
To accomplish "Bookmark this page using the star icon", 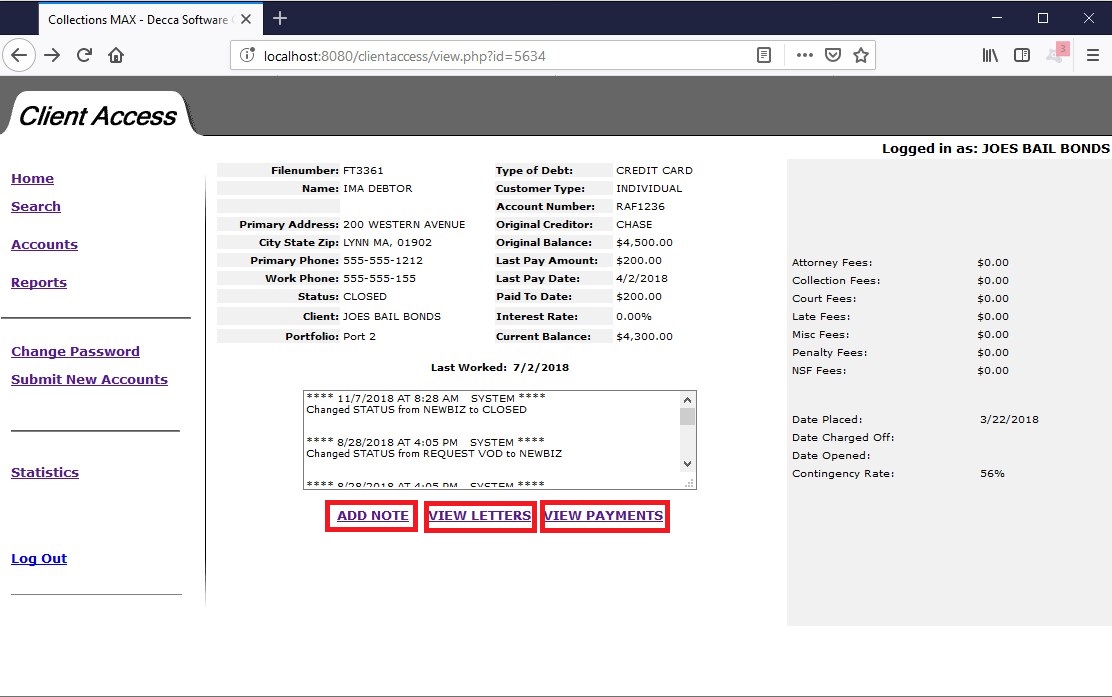I will point(861,55).
